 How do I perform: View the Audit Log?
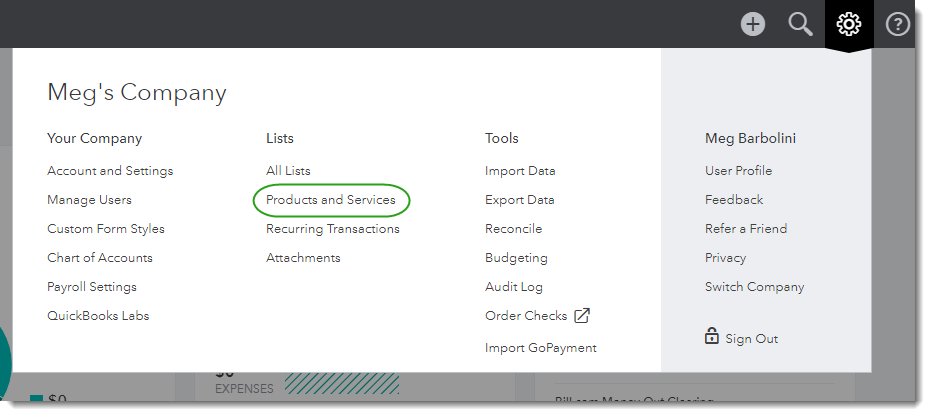tap(514, 287)
